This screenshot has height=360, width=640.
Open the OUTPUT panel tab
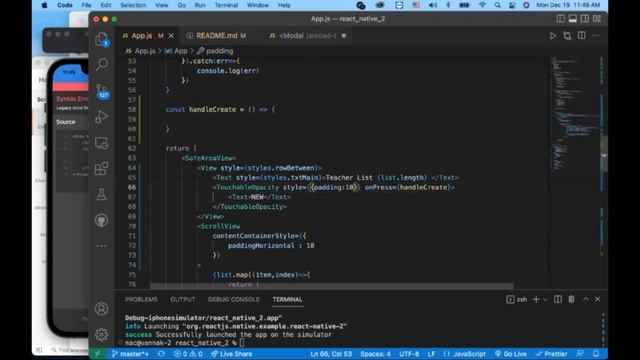182,299
